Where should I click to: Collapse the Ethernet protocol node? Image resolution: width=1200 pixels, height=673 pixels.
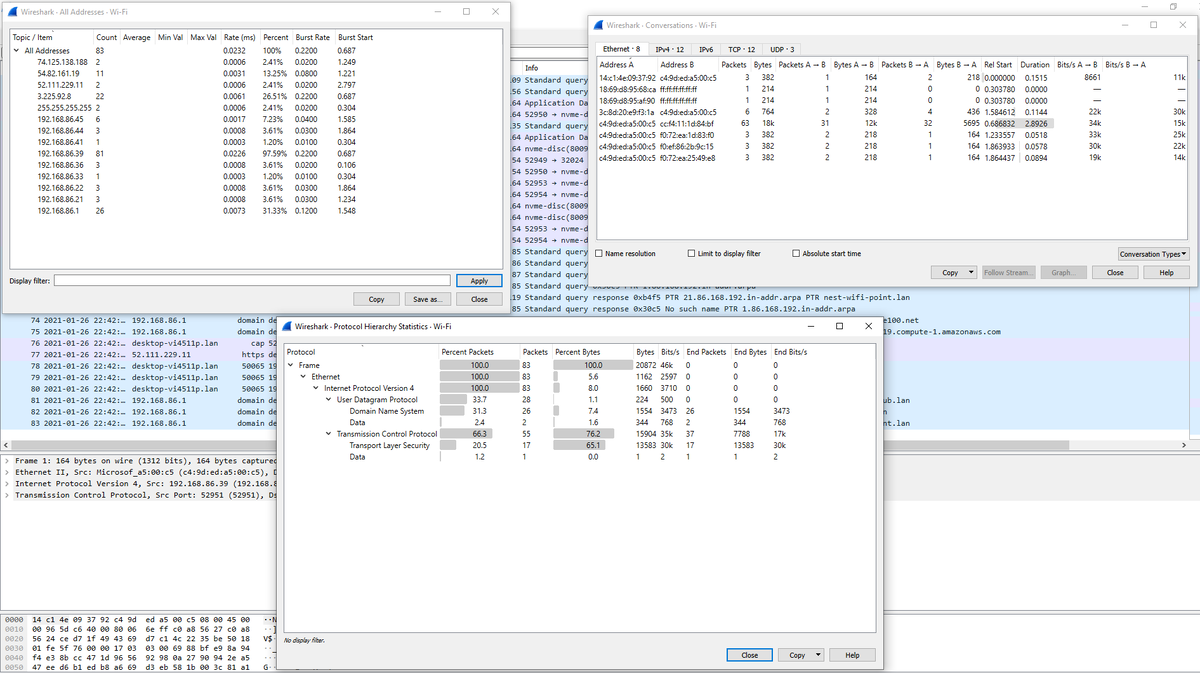point(303,377)
